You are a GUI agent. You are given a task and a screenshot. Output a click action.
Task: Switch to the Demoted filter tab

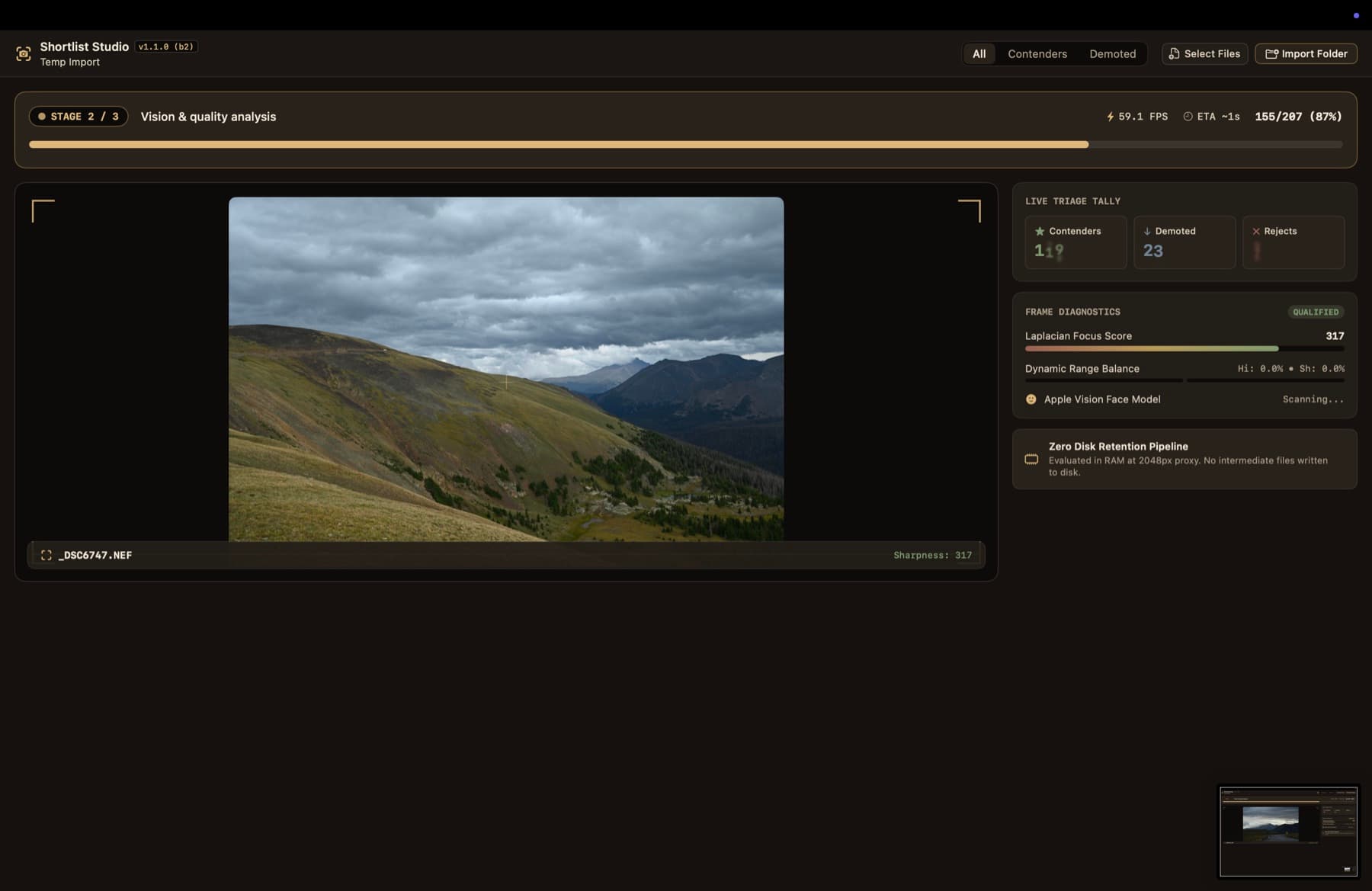[1113, 54]
